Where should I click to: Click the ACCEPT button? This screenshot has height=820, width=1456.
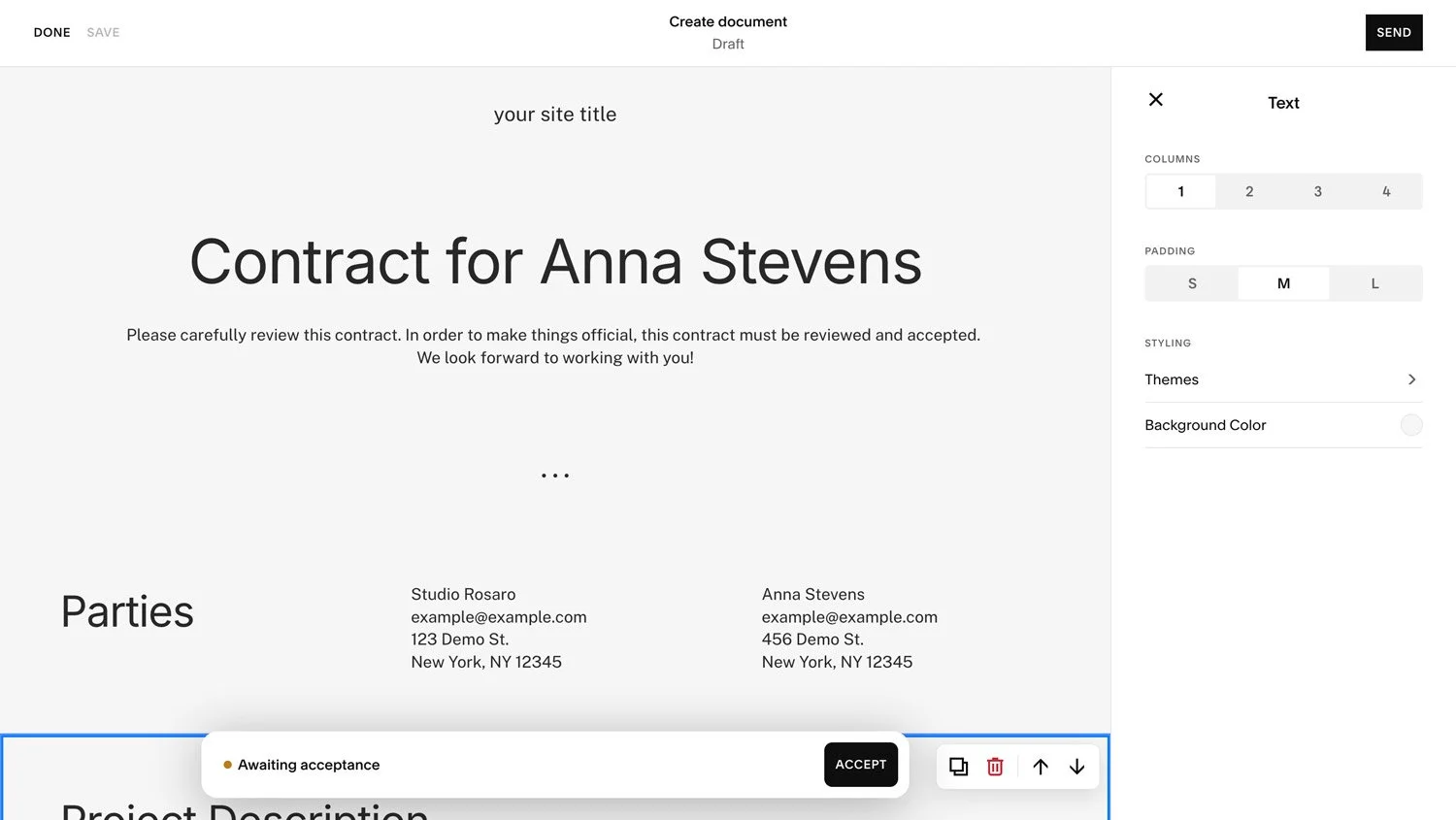(x=861, y=765)
